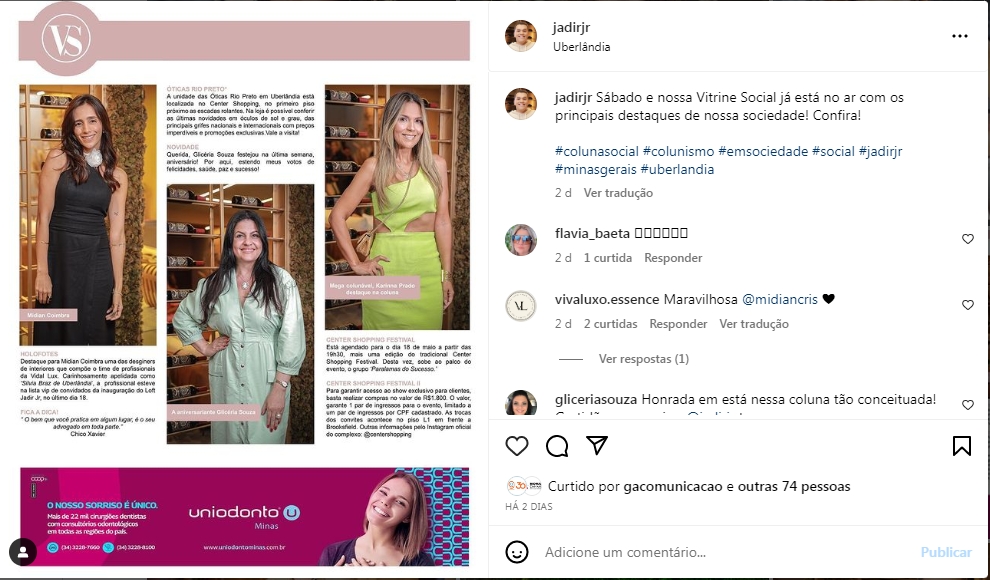Open the three-dot more options menu
Image resolution: width=990 pixels, height=580 pixels.
(x=960, y=36)
